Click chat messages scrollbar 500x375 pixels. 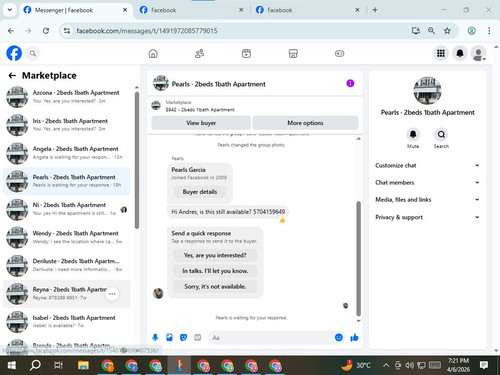click(x=359, y=258)
